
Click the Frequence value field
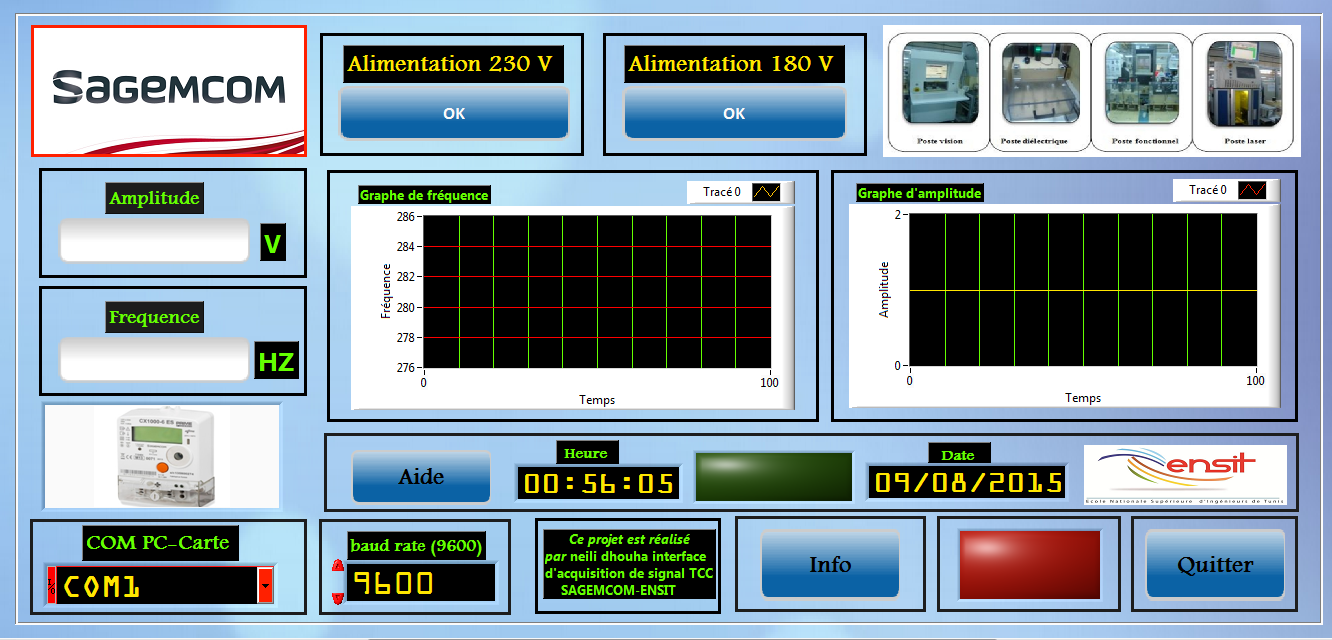(154, 359)
